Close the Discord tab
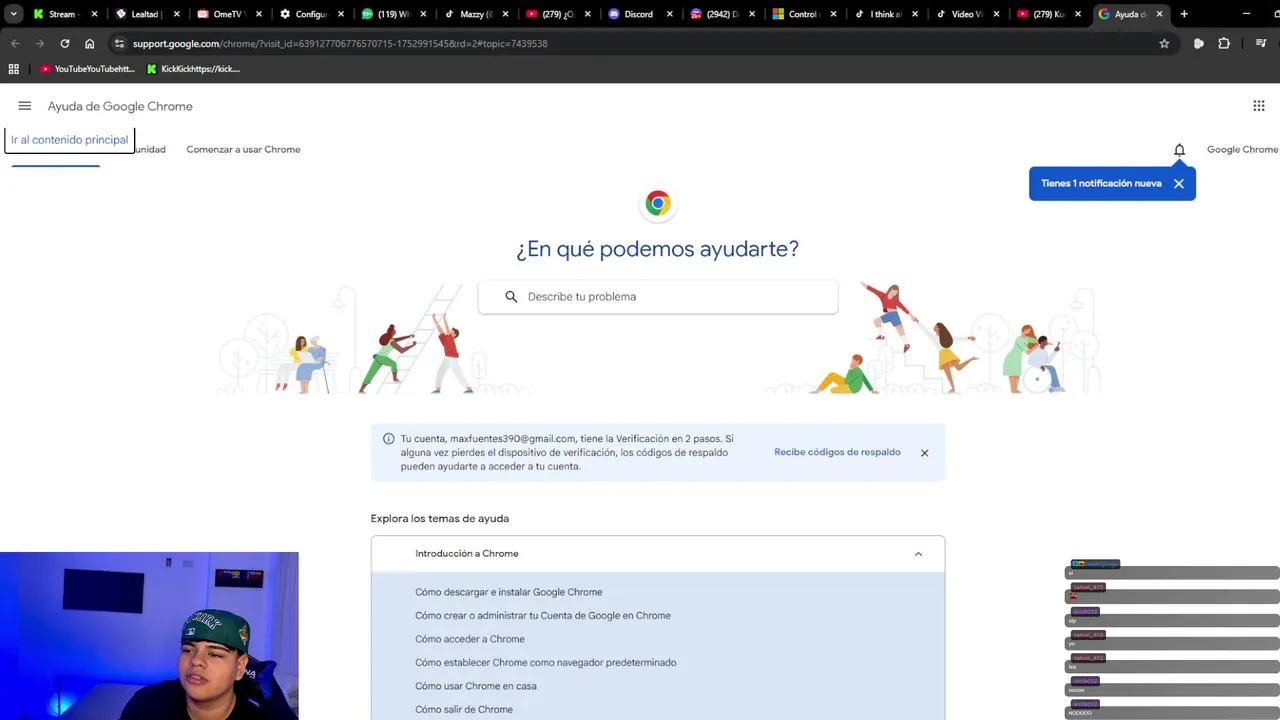Viewport: 1280px width, 720px height. (669, 14)
